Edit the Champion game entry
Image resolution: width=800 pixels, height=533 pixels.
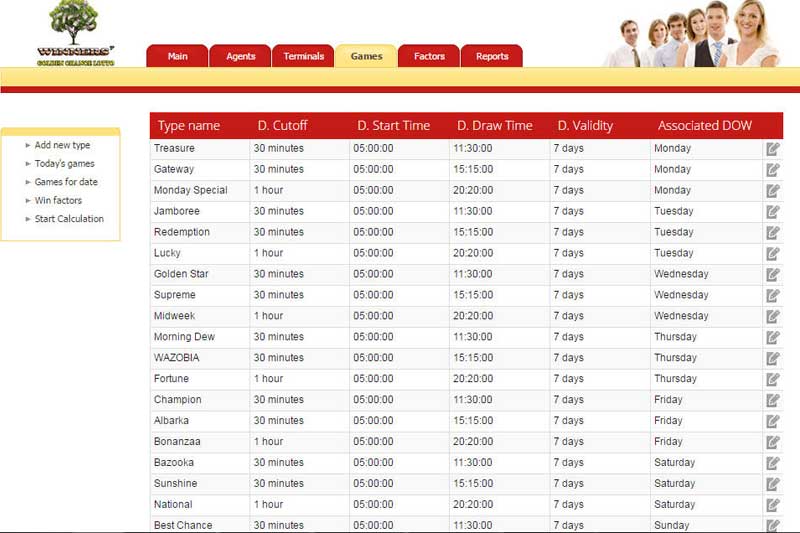(772, 400)
